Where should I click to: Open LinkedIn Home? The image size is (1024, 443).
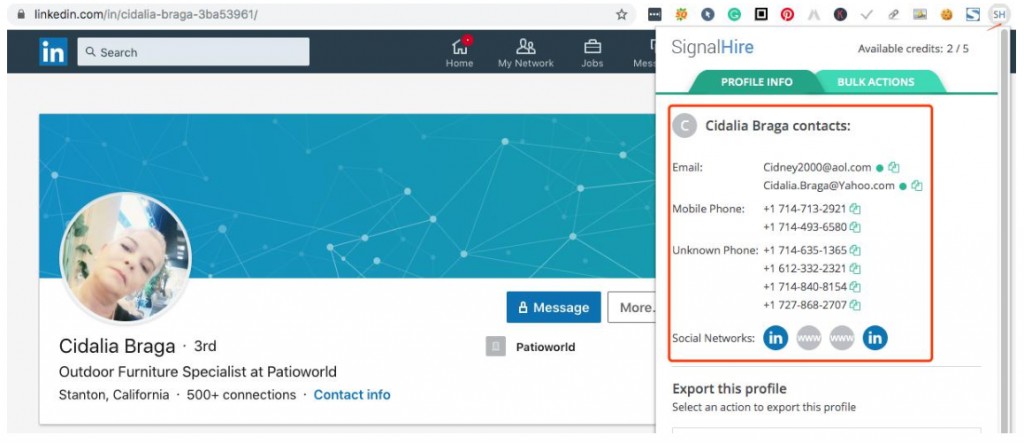click(x=459, y=52)
